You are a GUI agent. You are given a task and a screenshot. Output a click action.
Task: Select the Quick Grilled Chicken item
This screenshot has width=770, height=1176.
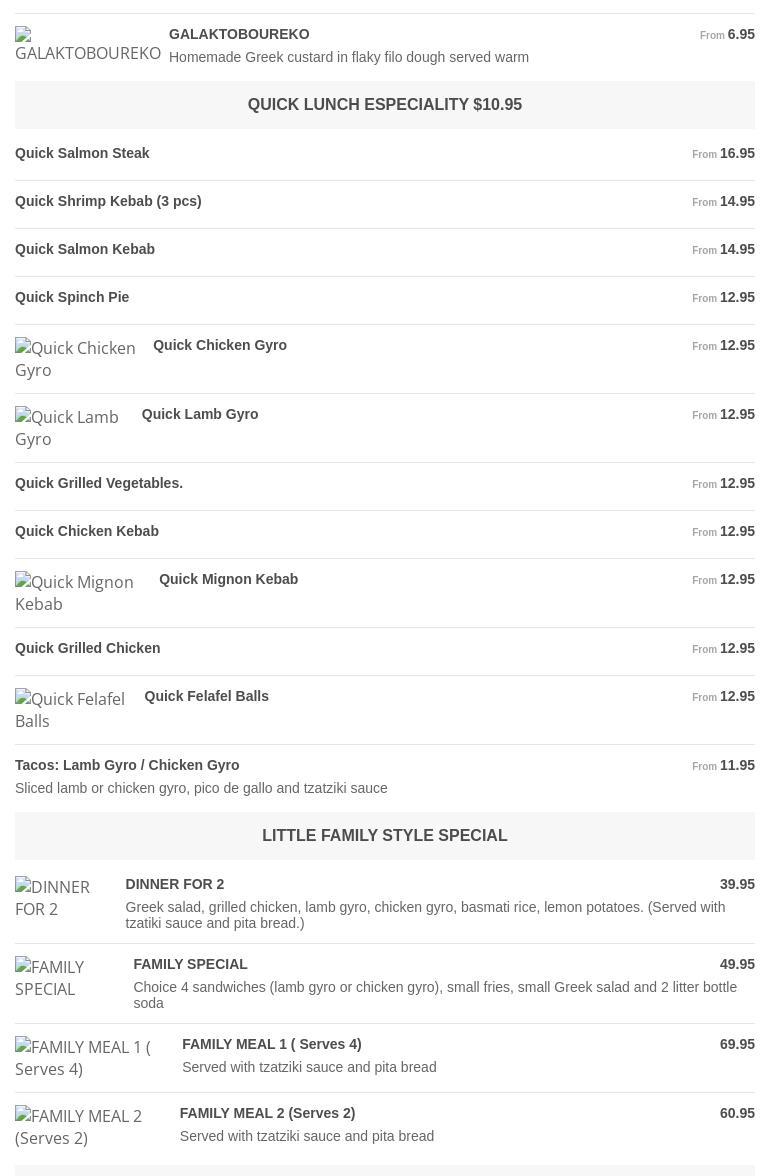click(88, 648)
